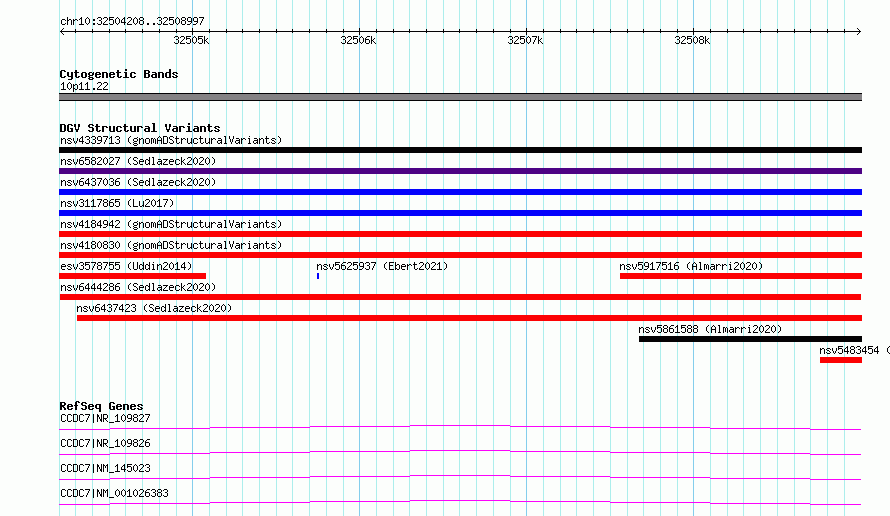890x516 pixels.
Task: Click the red nsv6444286 variant bar
Action: pos(460,297)
